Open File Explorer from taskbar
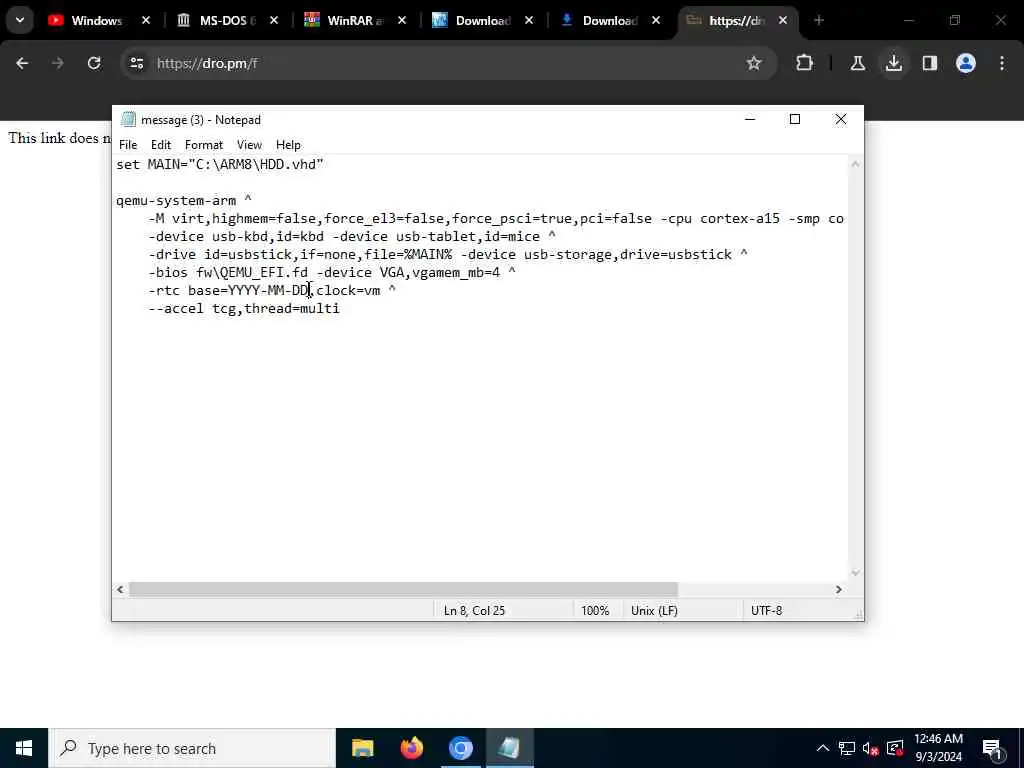The image size is (1024, 768). pyautogui.click(x=362, y=748)
